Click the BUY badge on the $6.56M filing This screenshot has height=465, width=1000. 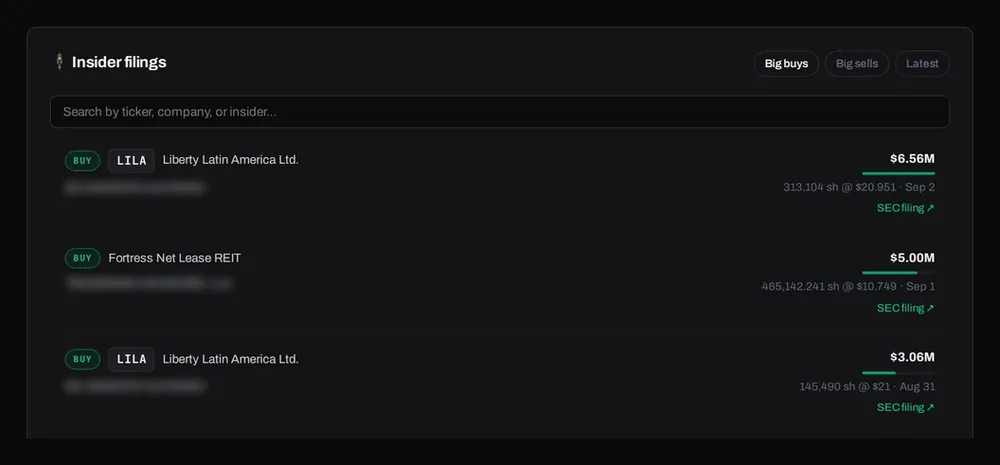click(82, 161)
